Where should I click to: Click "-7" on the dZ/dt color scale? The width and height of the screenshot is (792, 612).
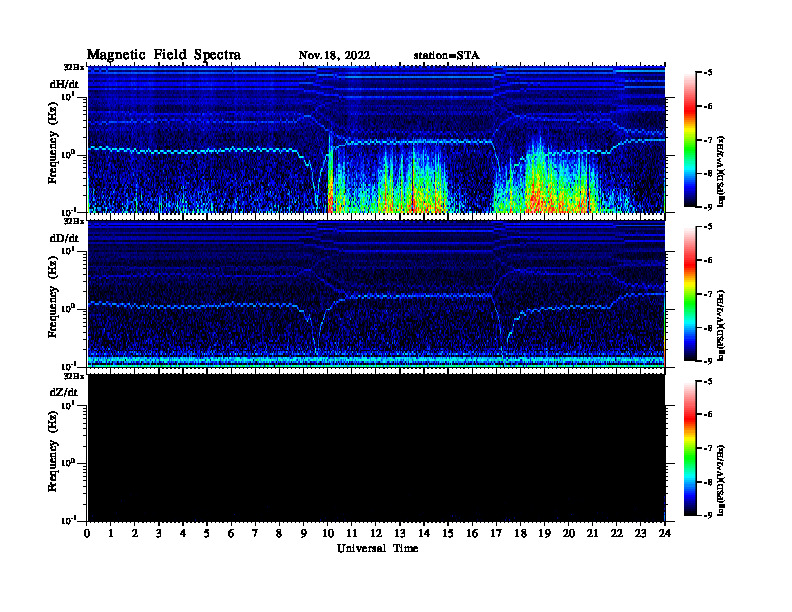click(708, 448)
